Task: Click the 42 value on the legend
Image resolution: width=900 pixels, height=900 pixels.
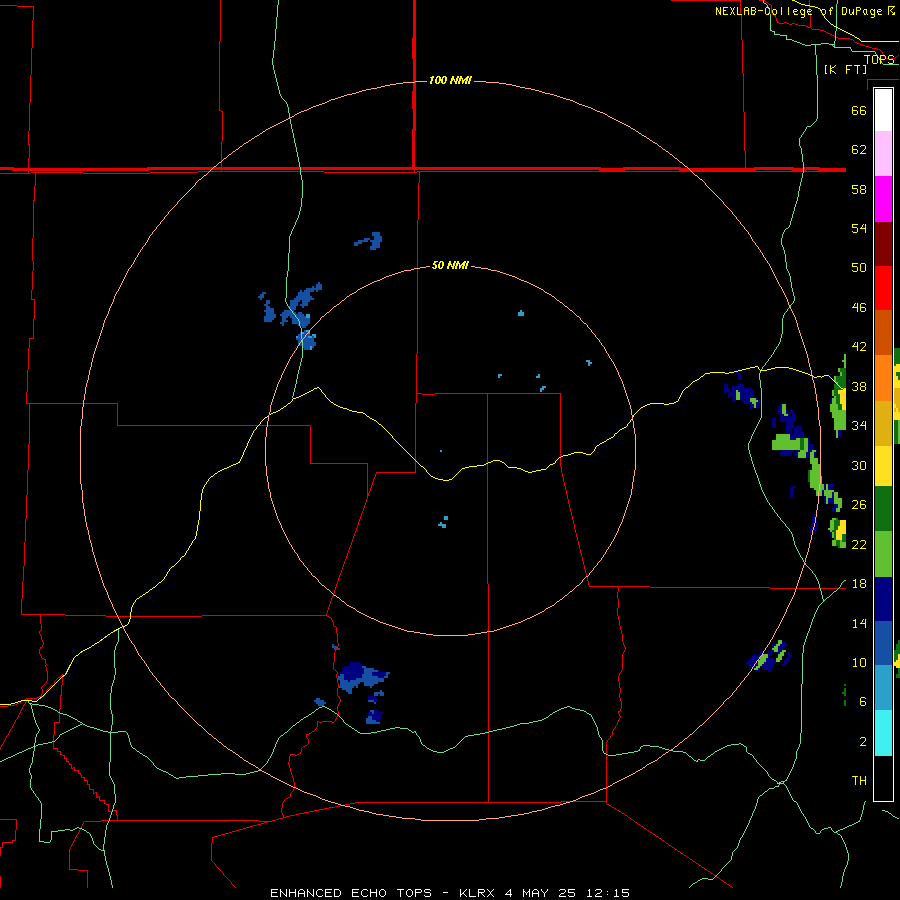Action: [x=859, y=347]
